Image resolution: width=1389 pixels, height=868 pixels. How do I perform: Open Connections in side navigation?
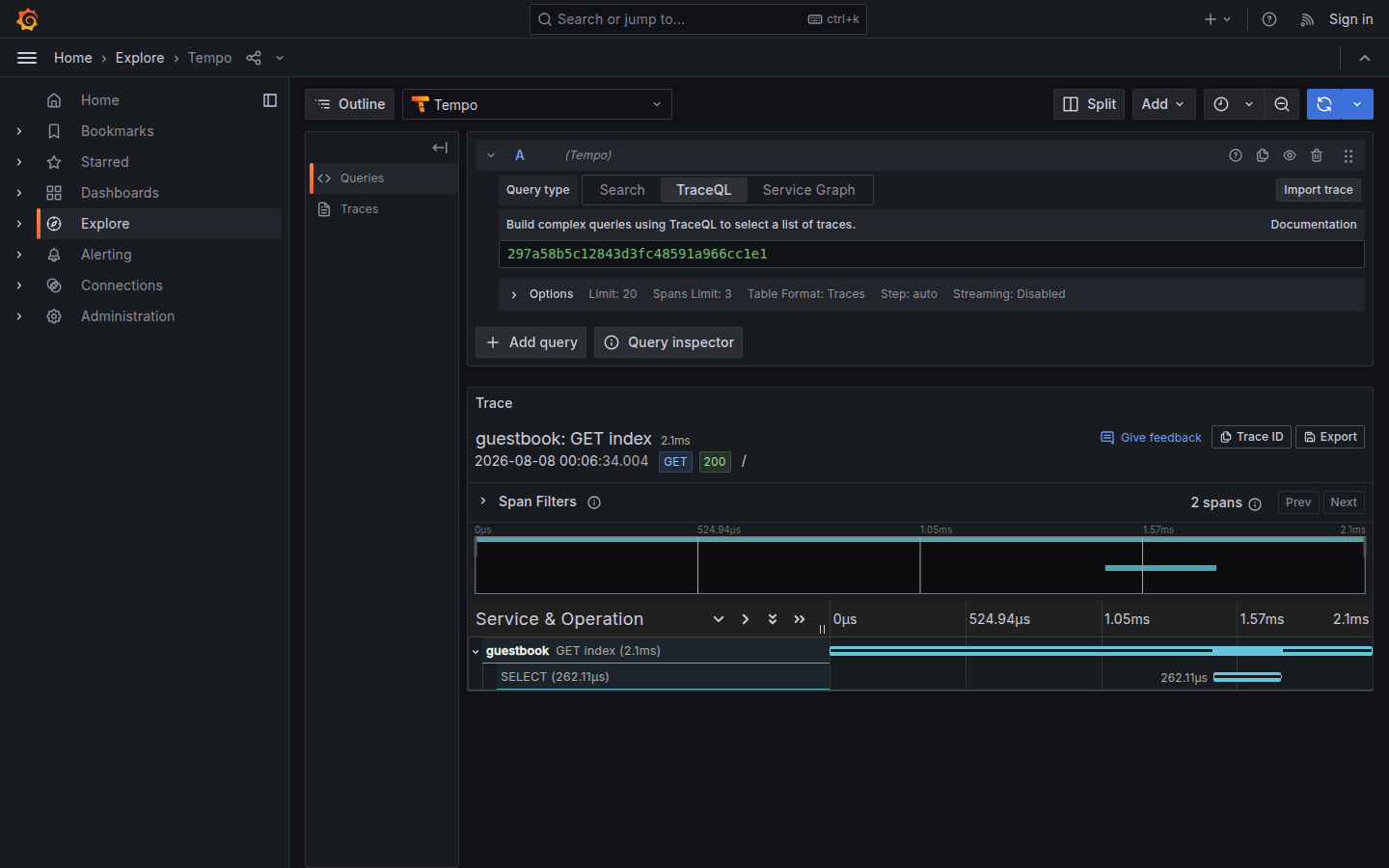coord(122,285)
